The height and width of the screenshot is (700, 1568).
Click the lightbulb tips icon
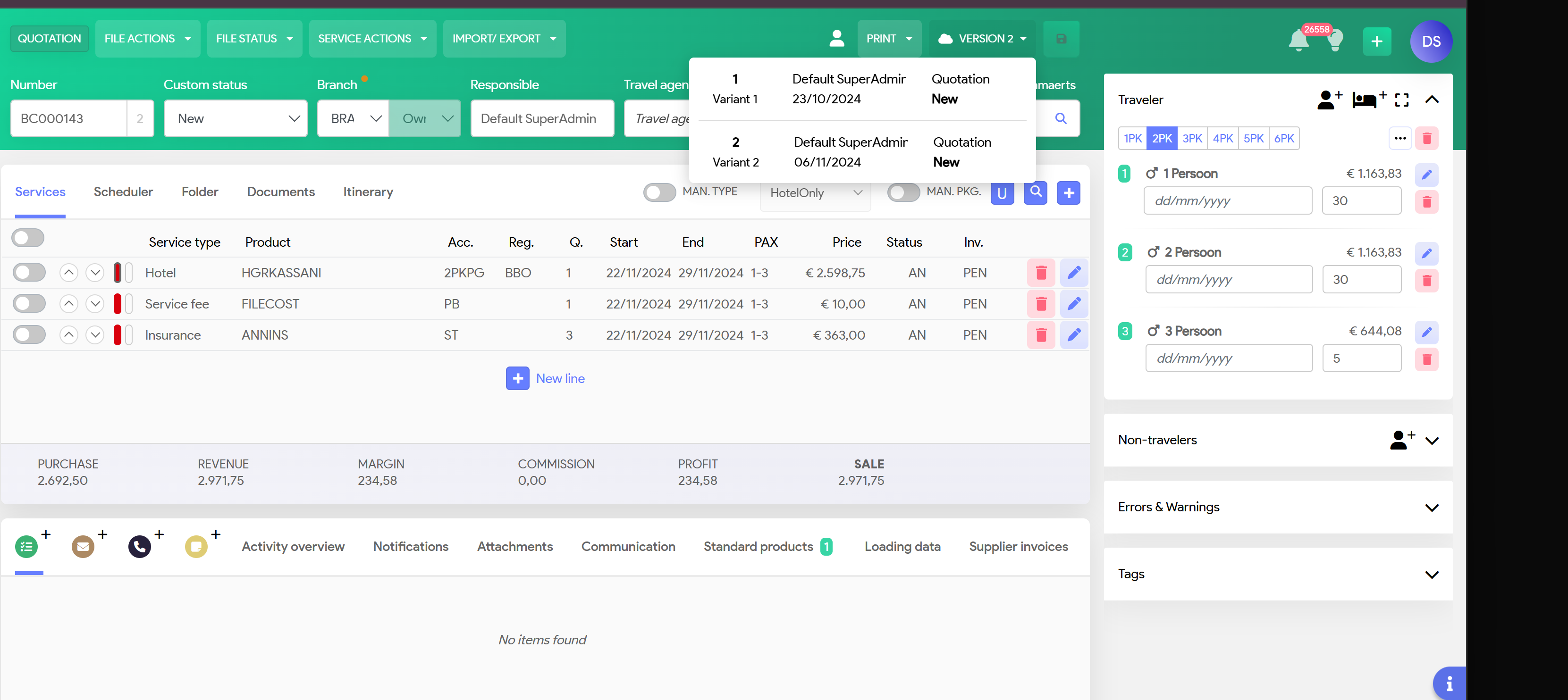(x=1335, y=42)
